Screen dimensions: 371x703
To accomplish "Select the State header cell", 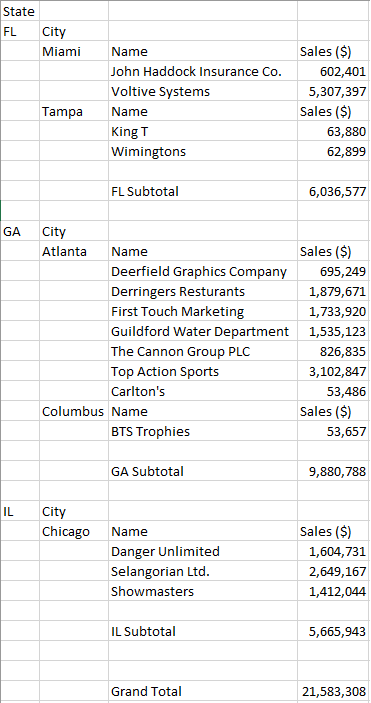I will (20, 11).
